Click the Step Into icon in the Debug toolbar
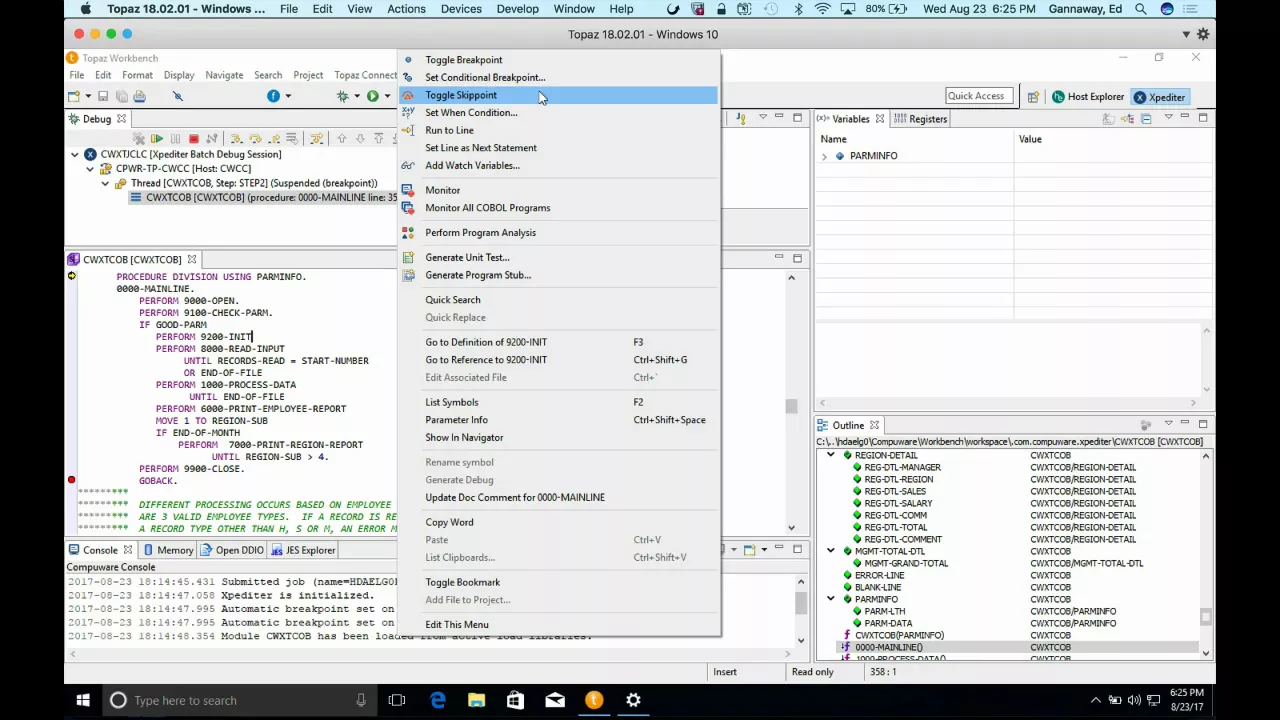The height and width of the screenshot is (720, 1280). pyautogui.click(x=236, y=139)
